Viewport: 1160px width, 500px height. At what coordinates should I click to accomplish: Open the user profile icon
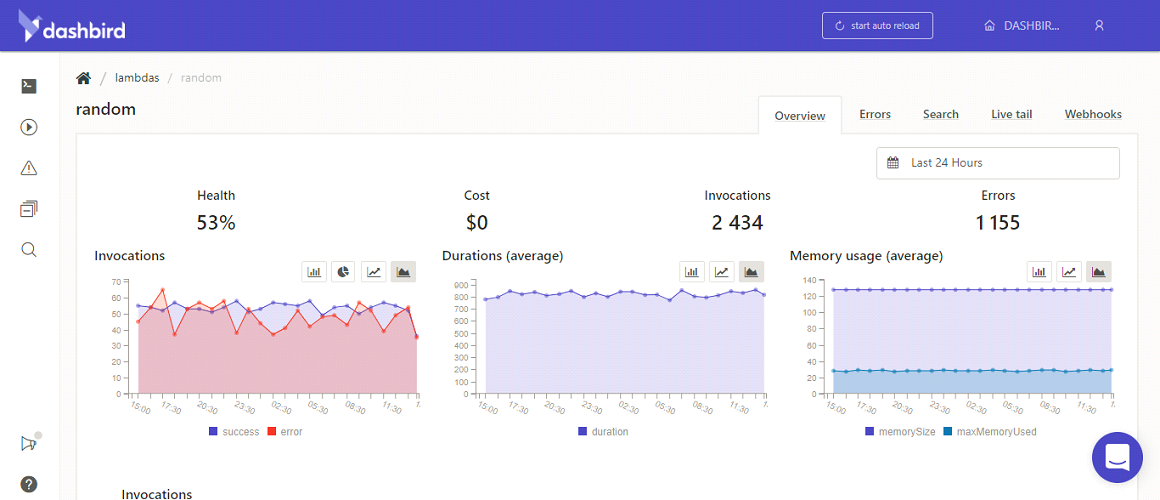click(1099, 25)
